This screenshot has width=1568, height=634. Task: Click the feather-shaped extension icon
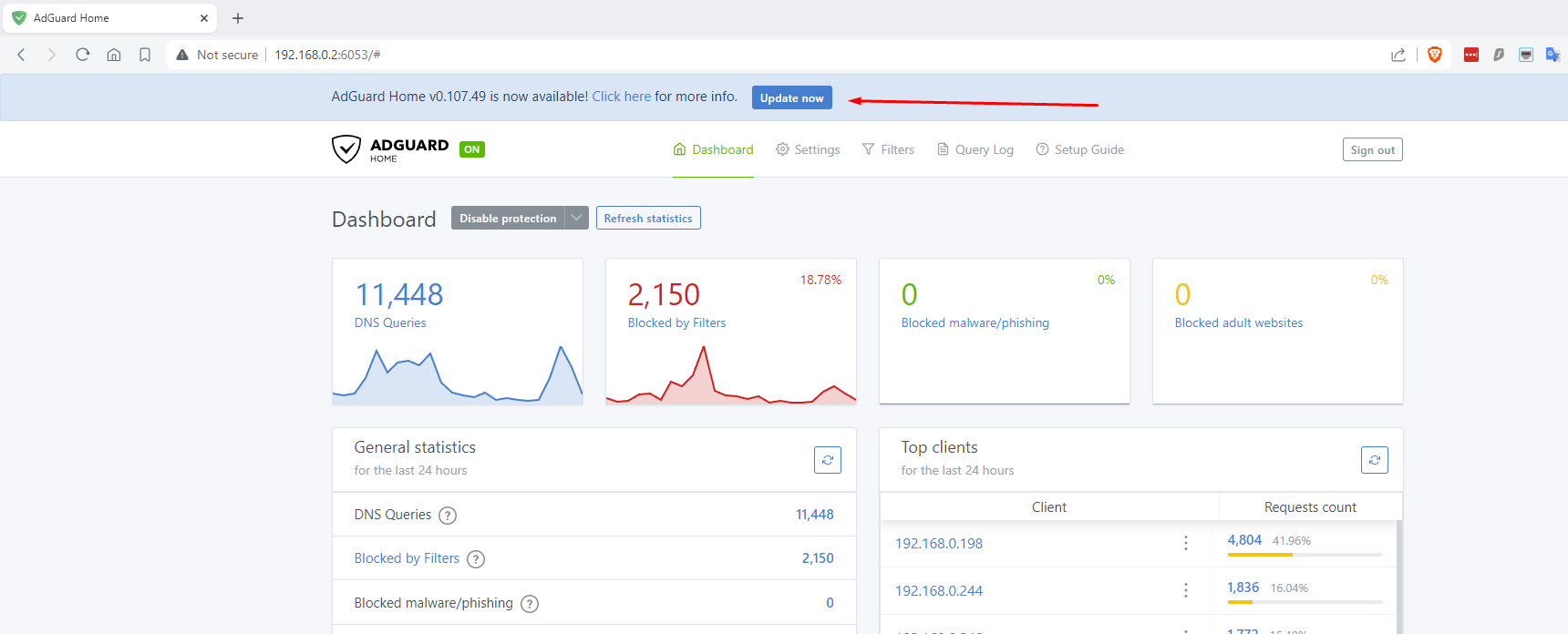click(1499, 55)
